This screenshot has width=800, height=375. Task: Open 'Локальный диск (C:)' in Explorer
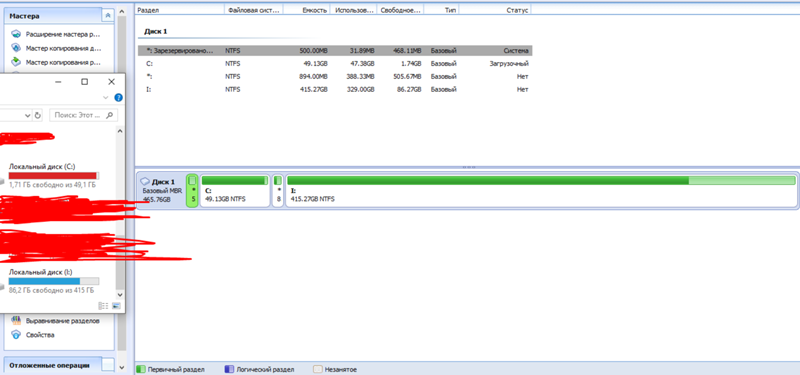(x=42, y=166)
